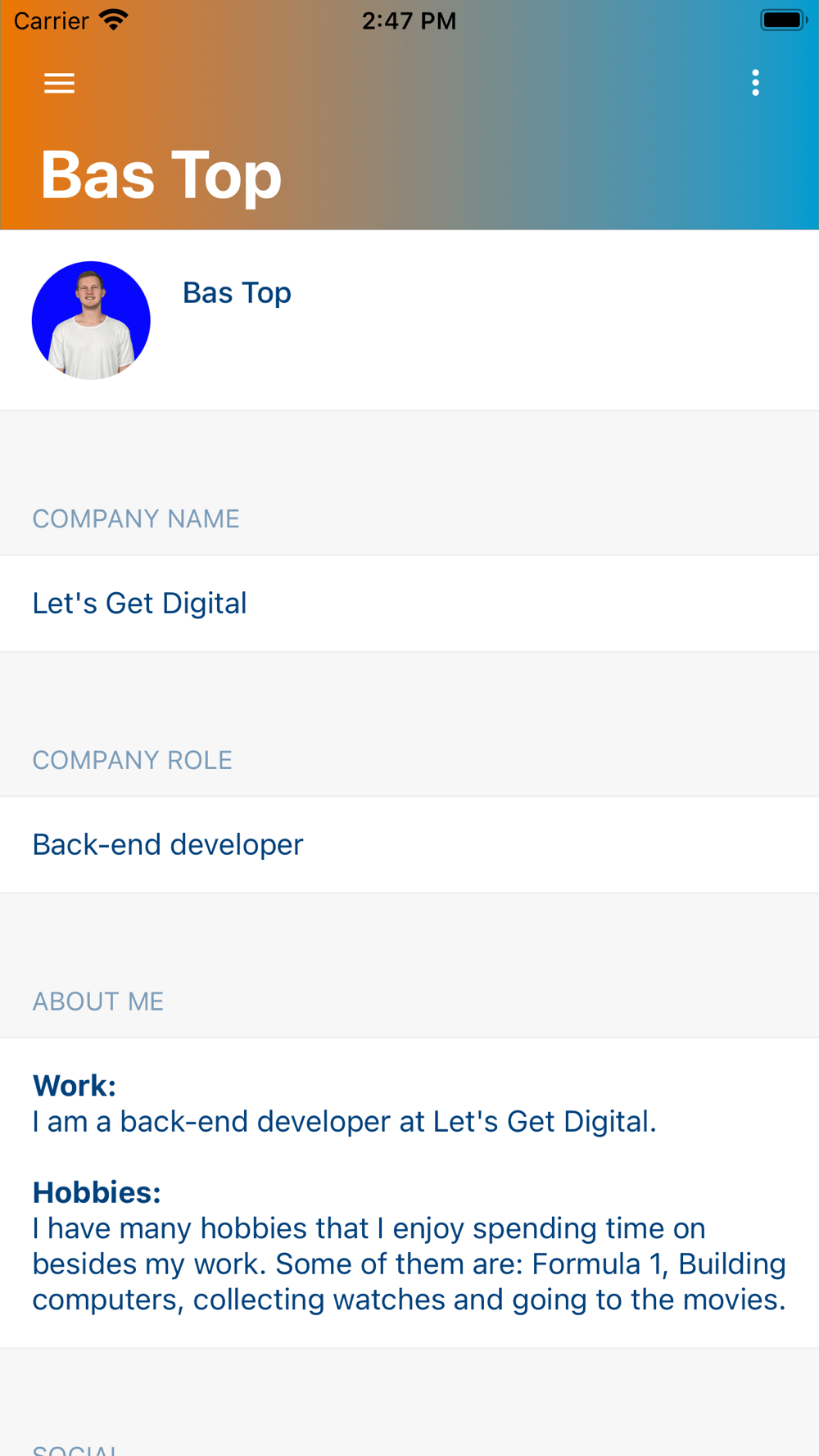Screen dimensions: 819x1456
Task: Tap the Wi-Fi status icon
Action: [114, 20]
